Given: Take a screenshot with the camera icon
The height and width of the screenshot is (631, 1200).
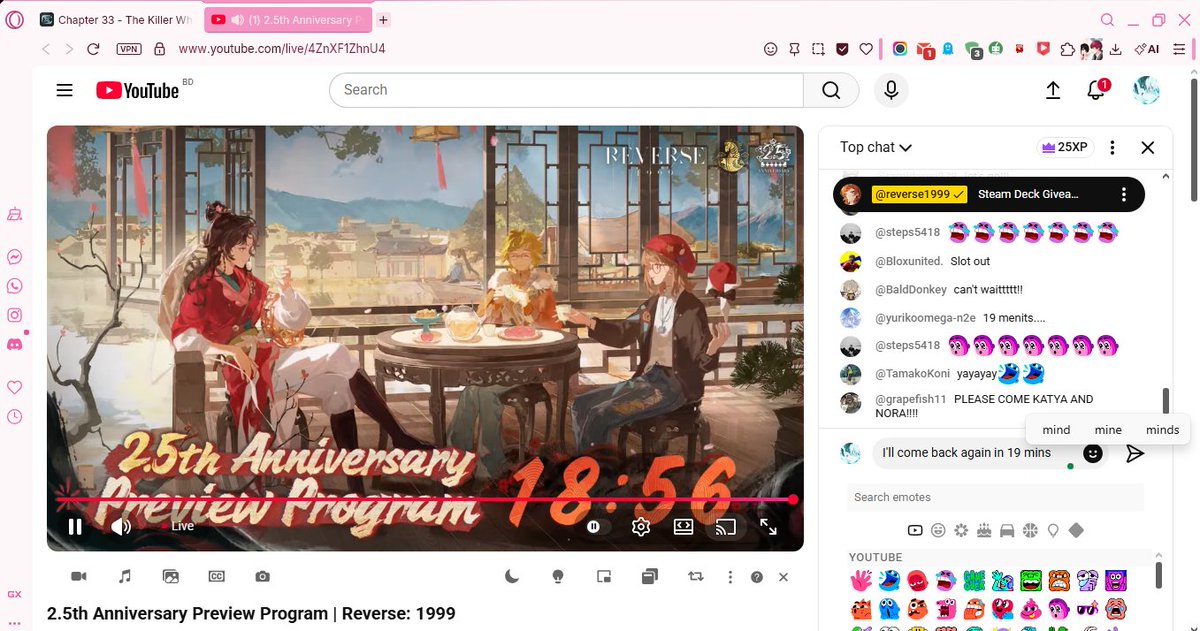Looking at the screenshot, I should point(262,577).
